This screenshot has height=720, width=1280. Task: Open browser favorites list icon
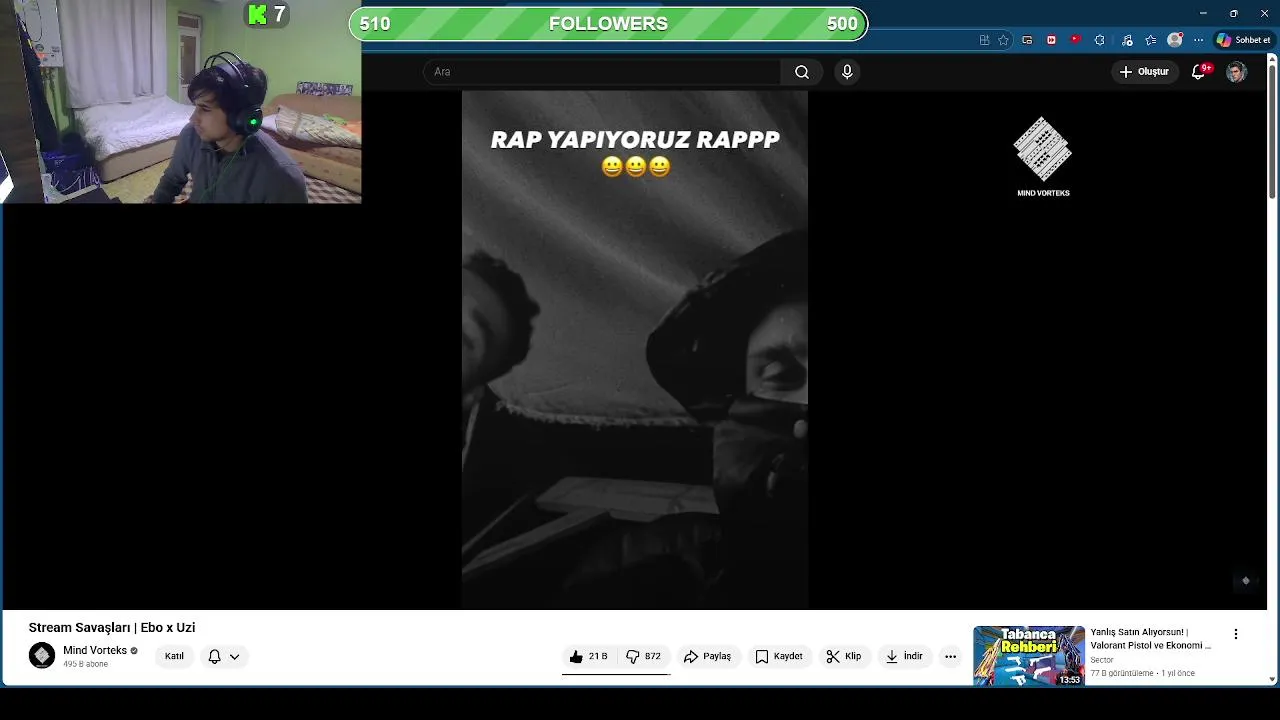pos(1151,40)
